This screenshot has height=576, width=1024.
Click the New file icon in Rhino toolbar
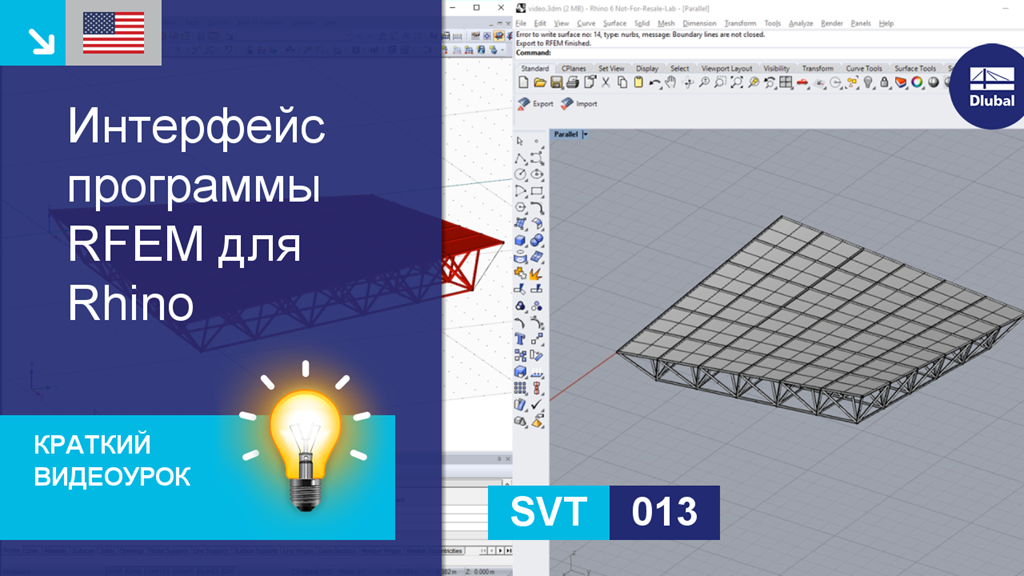(x=523, y=83)
